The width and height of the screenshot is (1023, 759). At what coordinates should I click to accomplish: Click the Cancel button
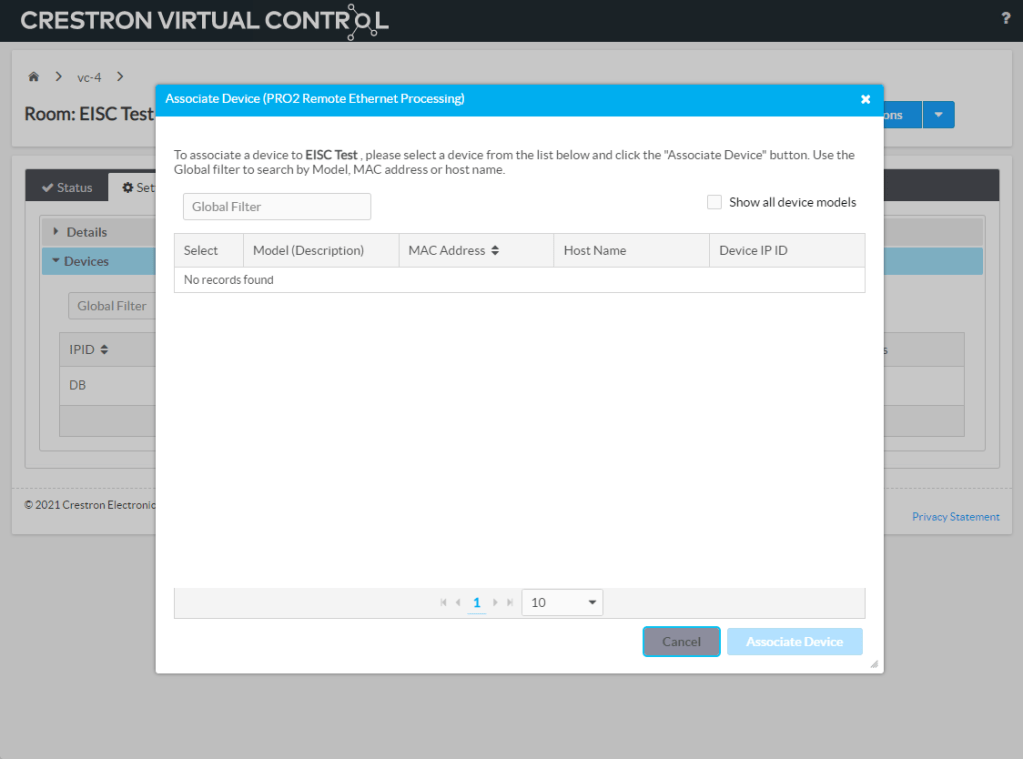(681, 642)
